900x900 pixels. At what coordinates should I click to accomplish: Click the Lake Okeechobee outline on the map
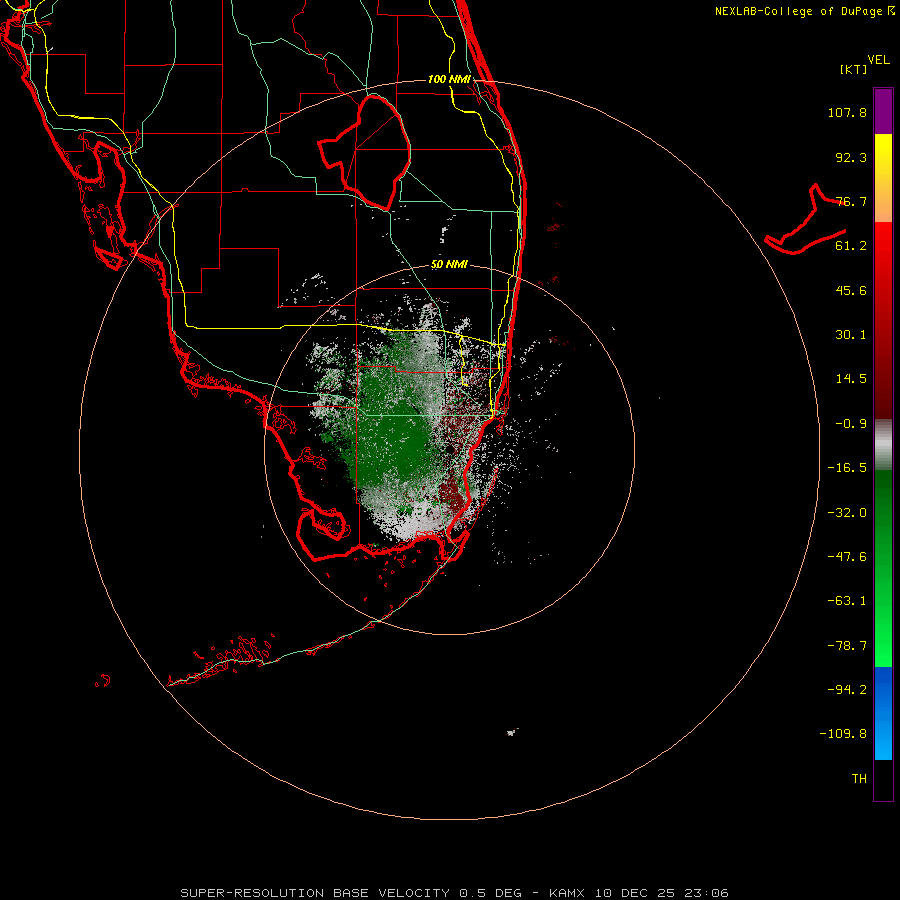point(364,152)
